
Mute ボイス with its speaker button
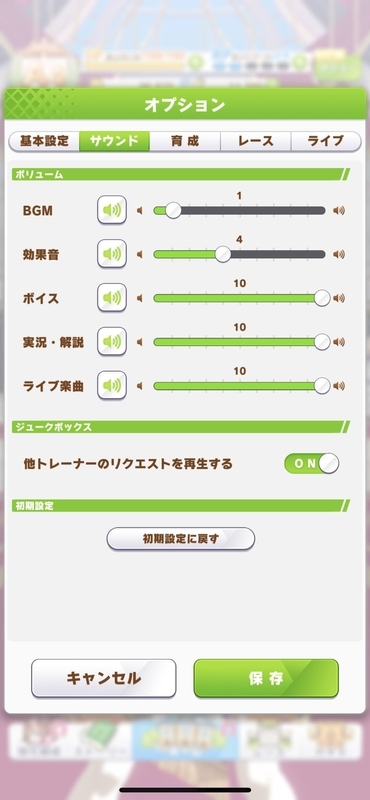tap(112, 297)
